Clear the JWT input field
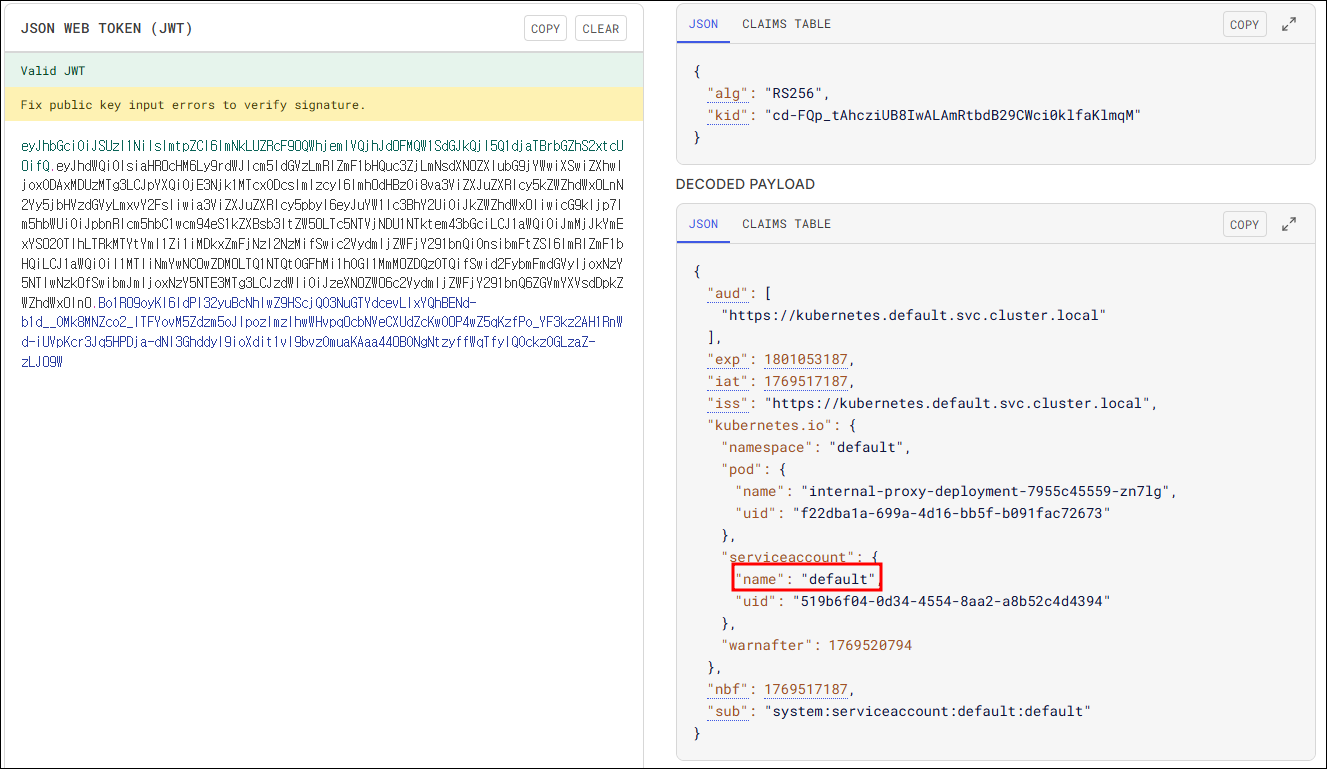 pos(600,29)
